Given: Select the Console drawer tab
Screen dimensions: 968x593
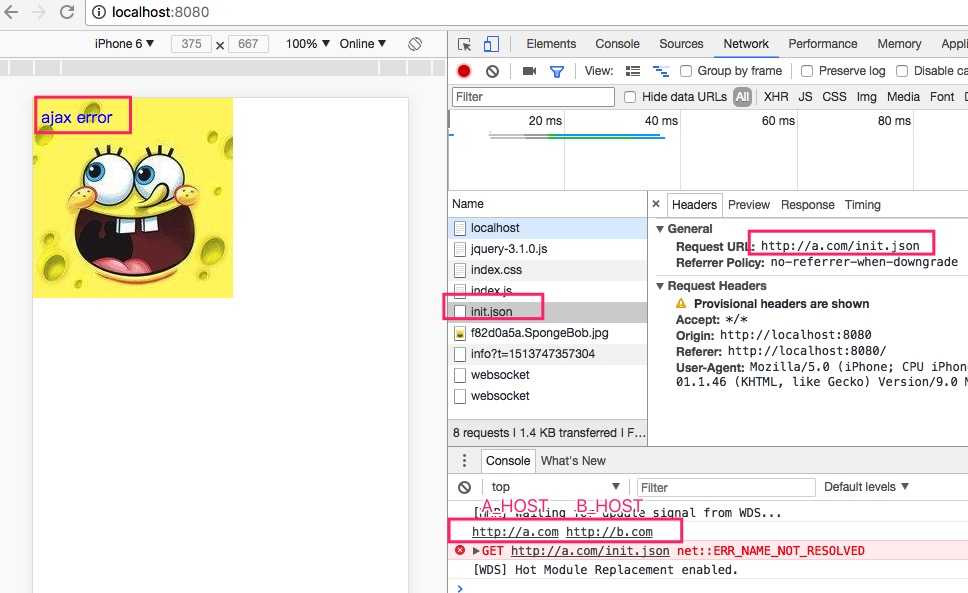Looking at the screenshot, I should click(507, 461).
